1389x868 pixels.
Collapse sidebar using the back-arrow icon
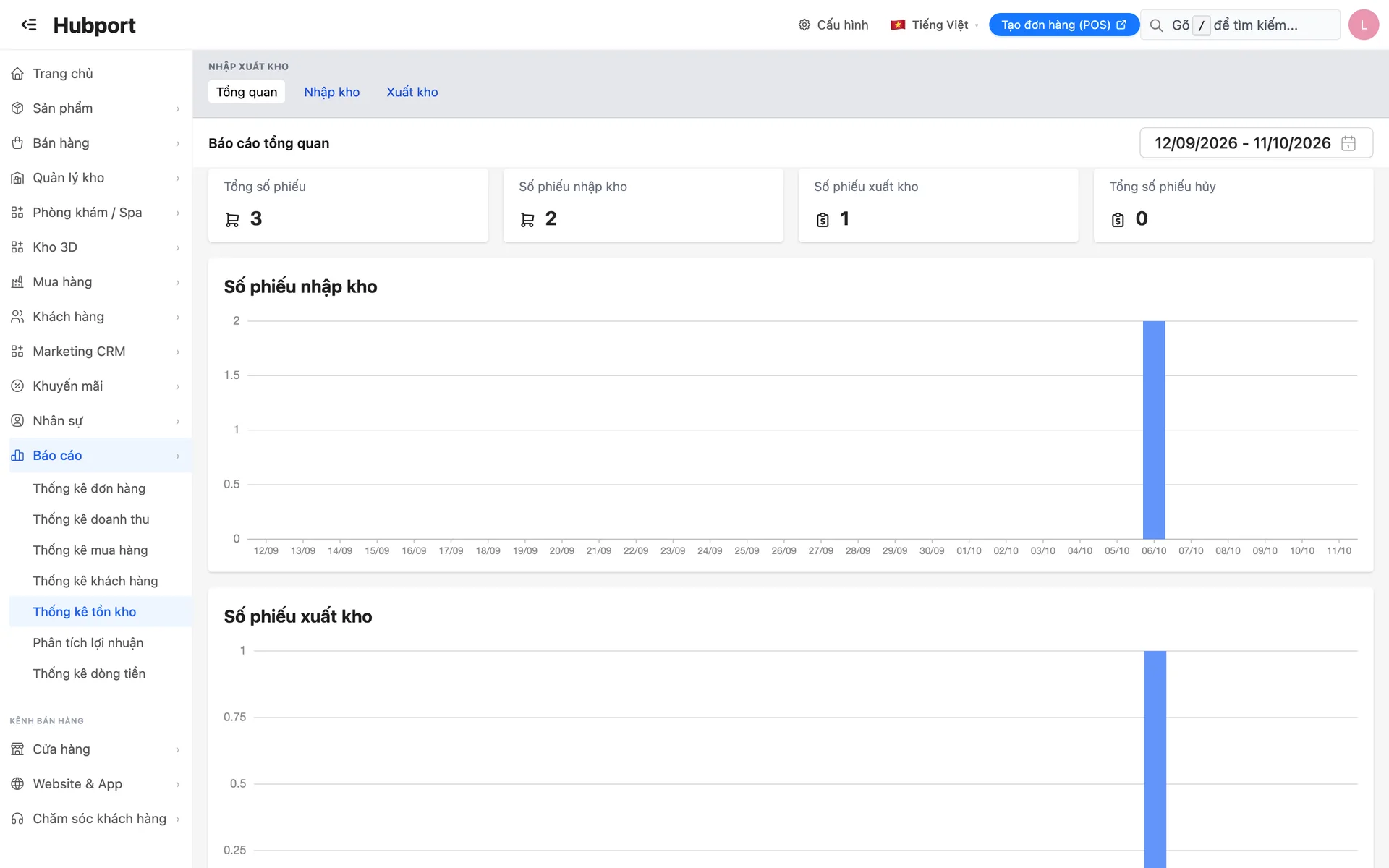click(x=29, y=25)
